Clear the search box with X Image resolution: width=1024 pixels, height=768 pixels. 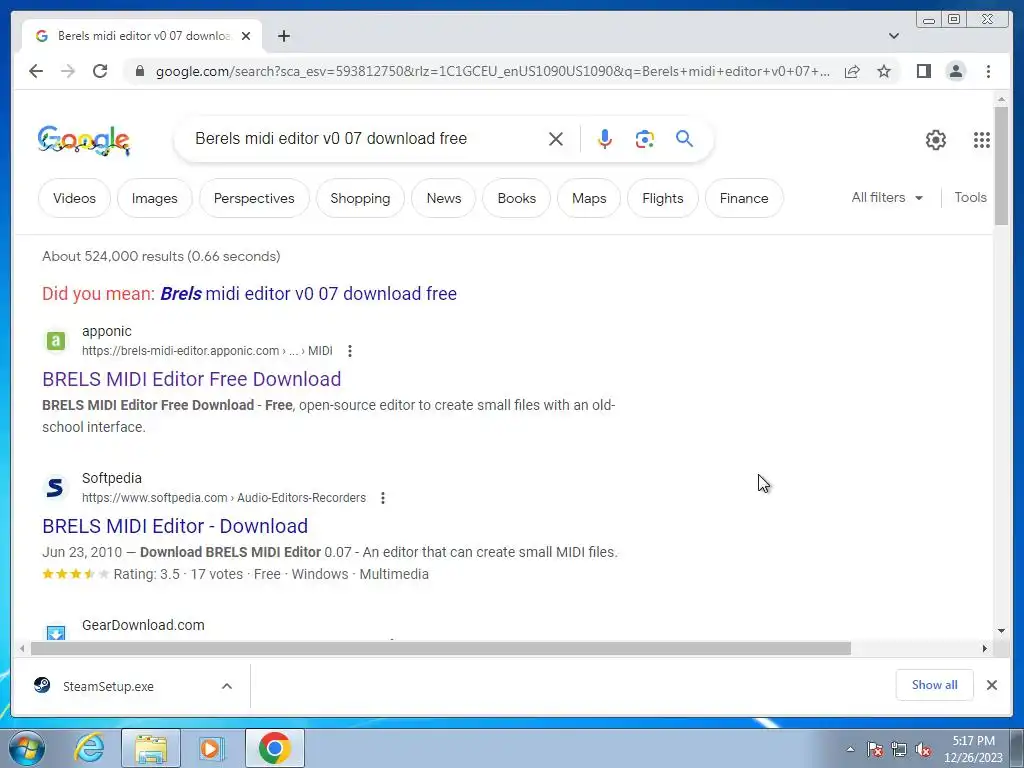pos(556,138)
